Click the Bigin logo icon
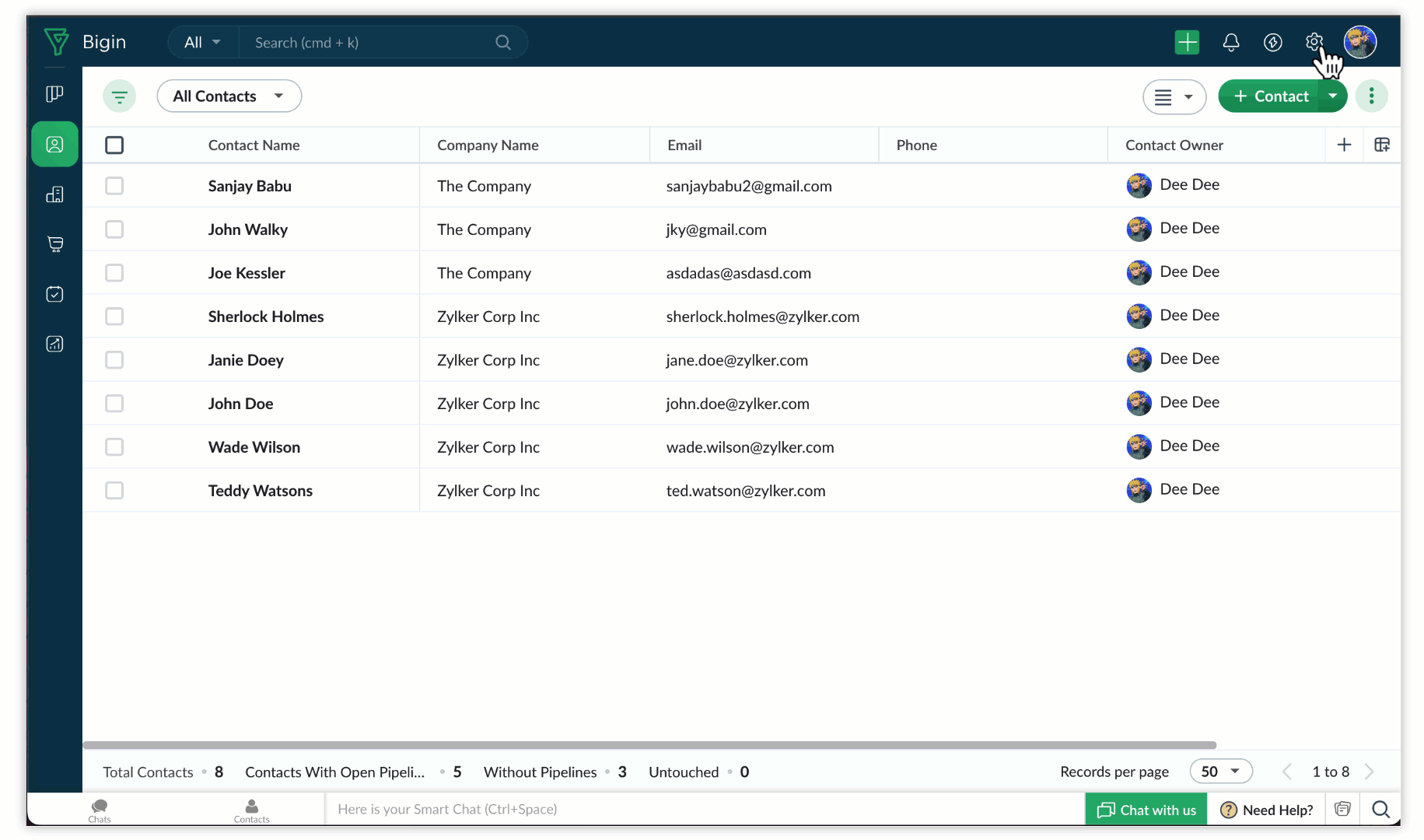 (57, 42)
